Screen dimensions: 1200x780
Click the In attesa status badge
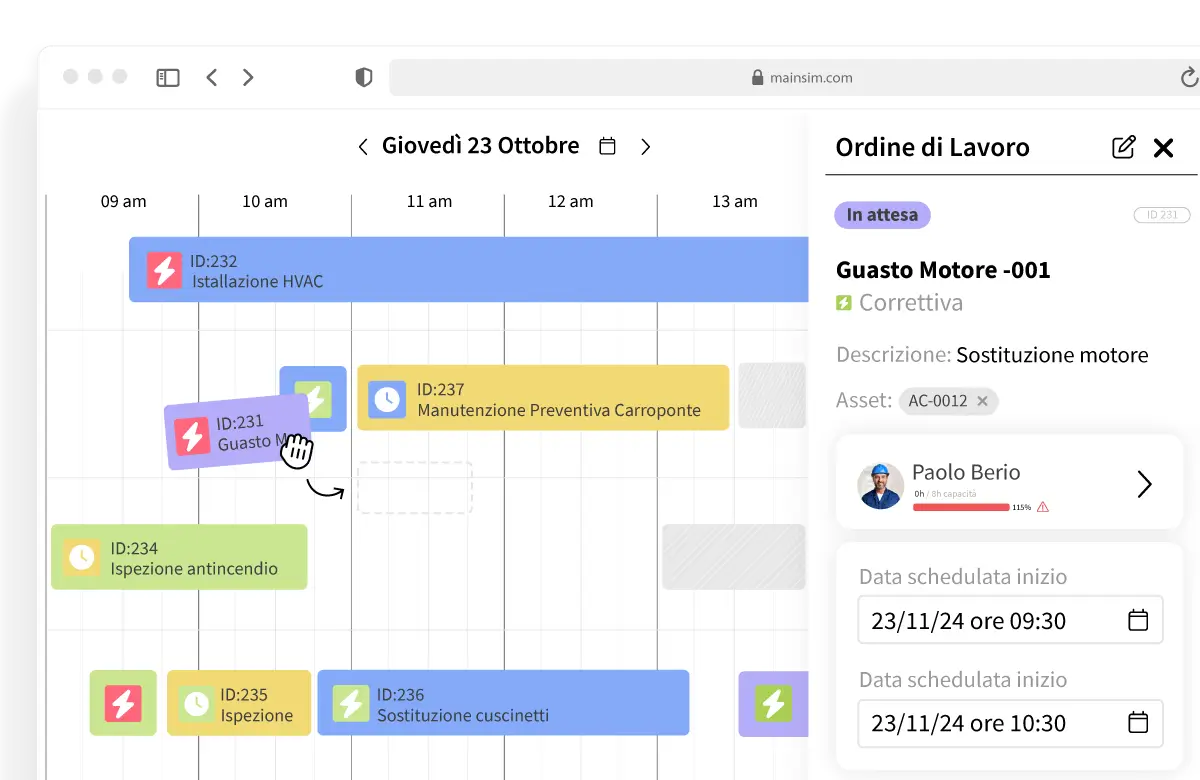(882, 215)
